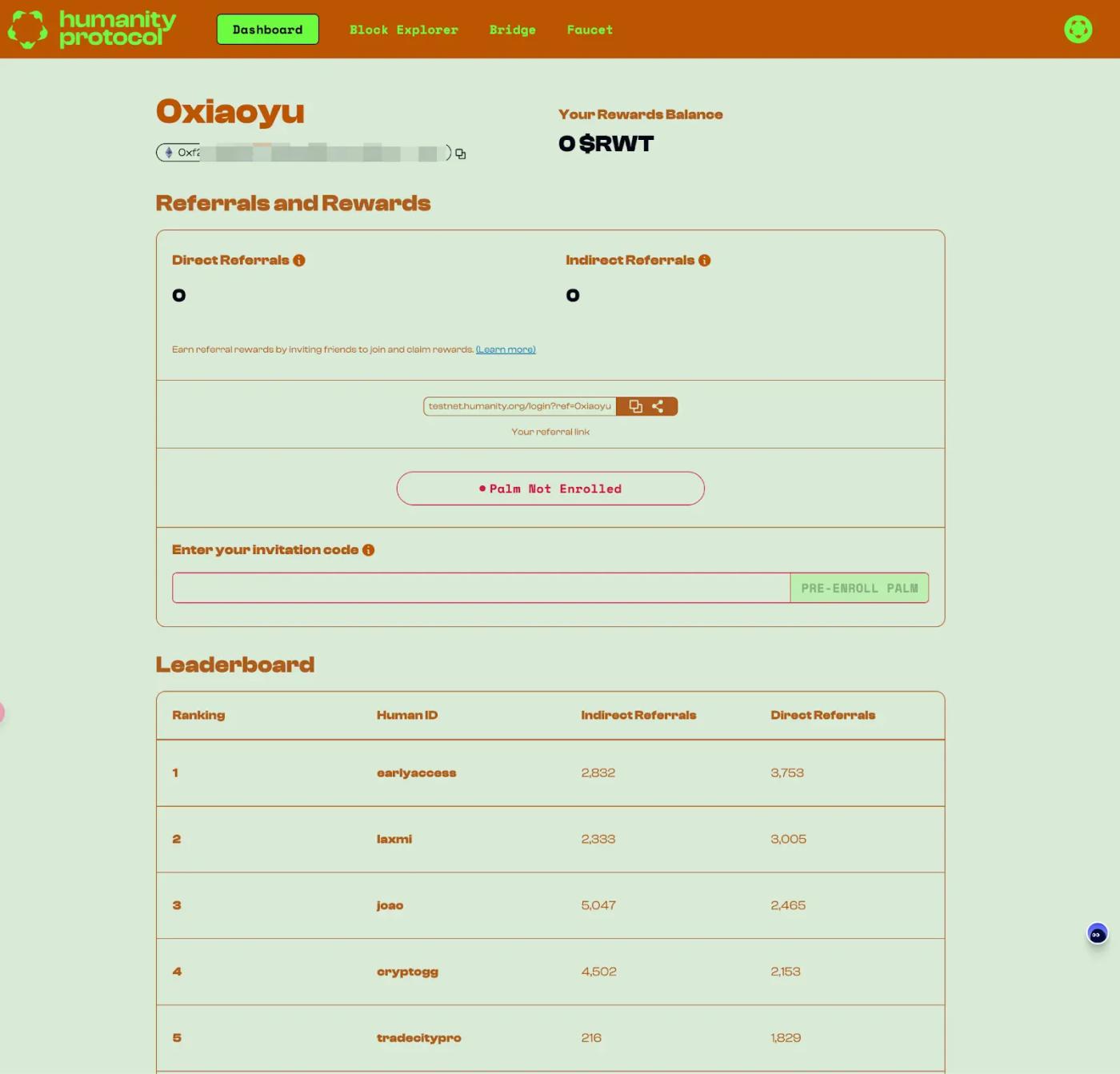Click laxmi indirect referrals value 2,333
The width and height of the screenshot is (1120, 1074).
pyautogui.click(x=598, y=839)
